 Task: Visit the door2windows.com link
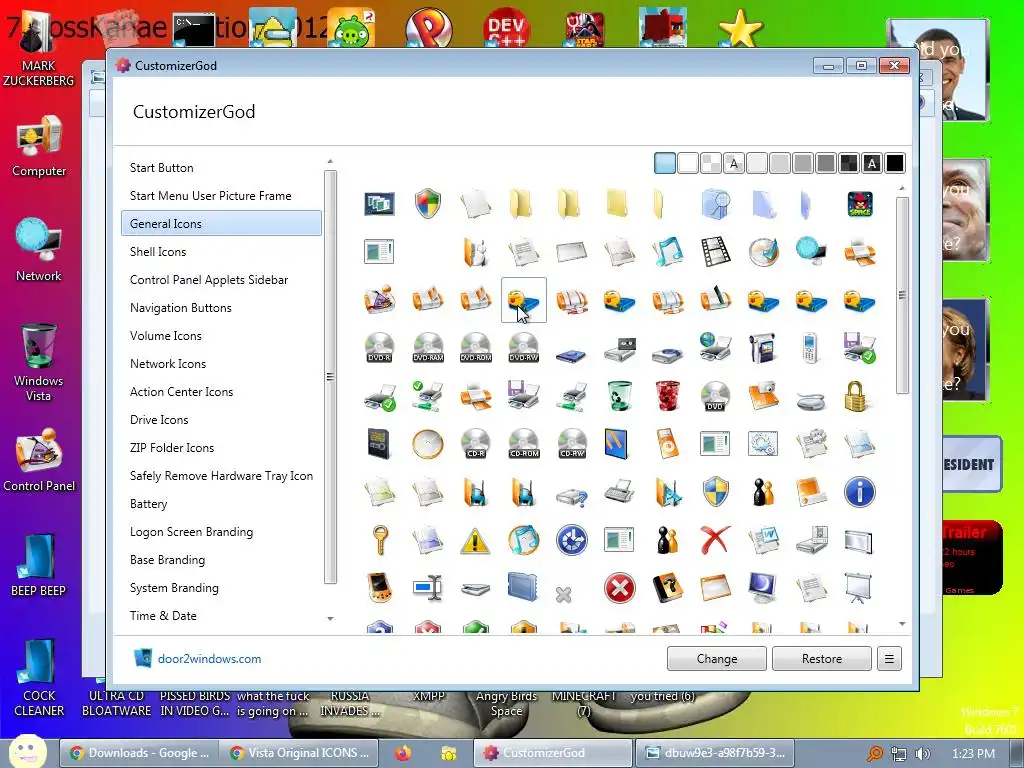tap(209, 659)
